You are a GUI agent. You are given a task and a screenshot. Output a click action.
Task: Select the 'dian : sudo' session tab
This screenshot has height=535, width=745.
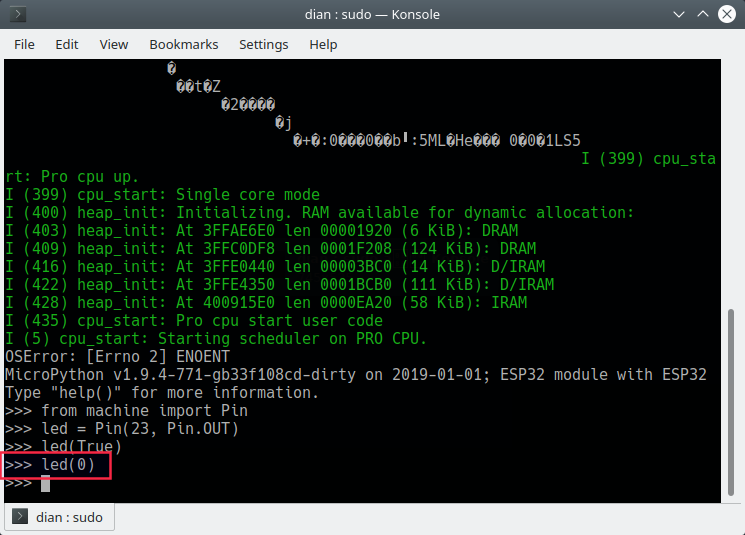pyautogui.click(x=60, y=517)
